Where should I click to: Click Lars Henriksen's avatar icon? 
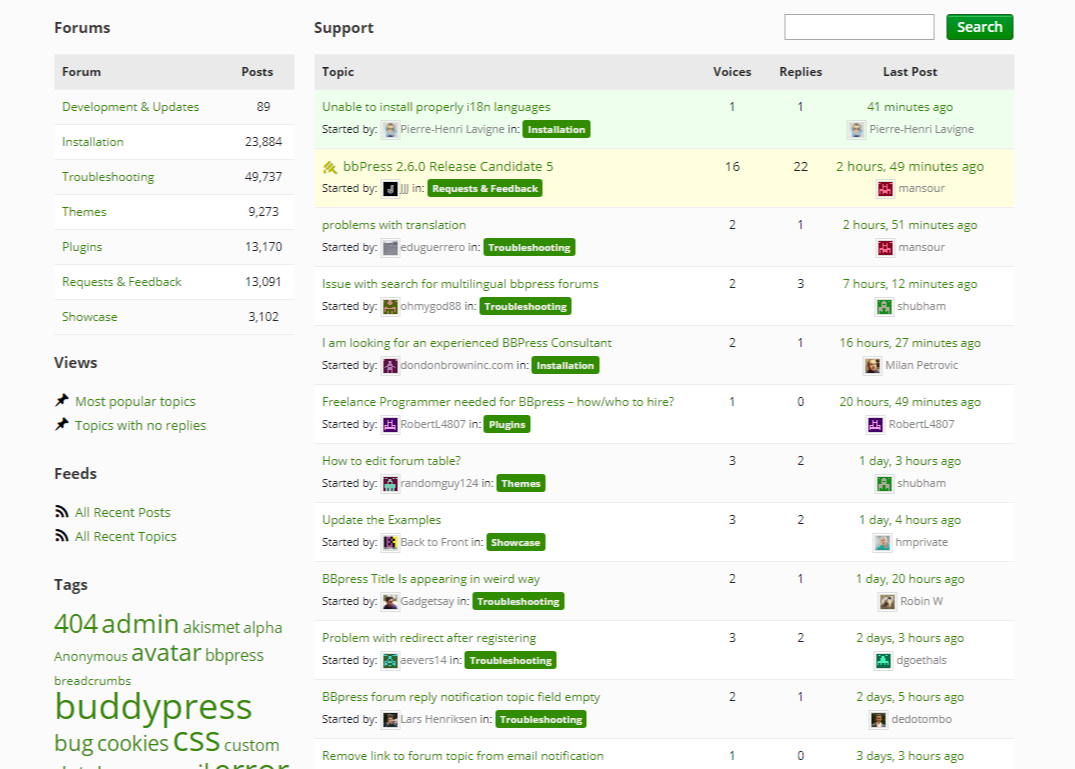coord(390,719)
